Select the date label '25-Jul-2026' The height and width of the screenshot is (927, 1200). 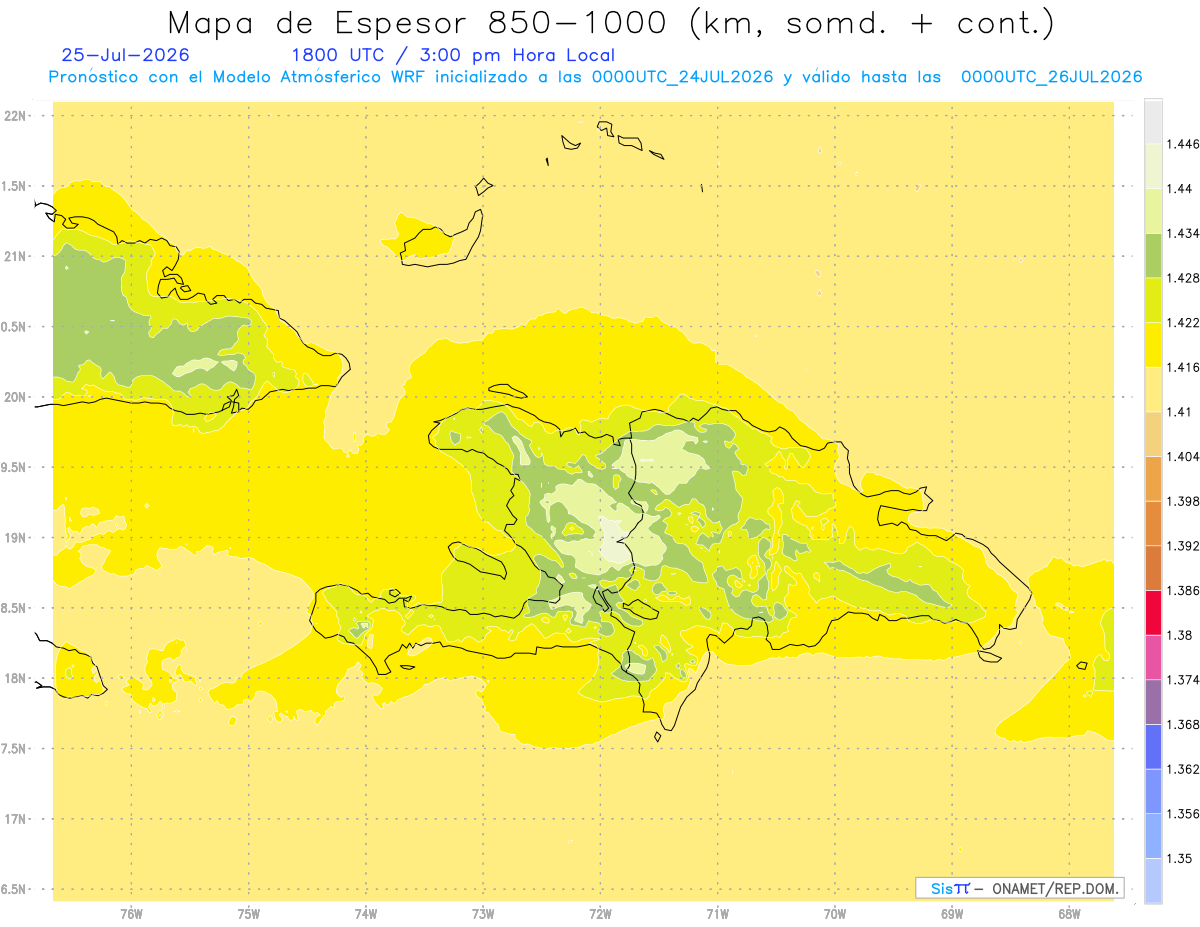pyautogui.click(x=125, y=56)
